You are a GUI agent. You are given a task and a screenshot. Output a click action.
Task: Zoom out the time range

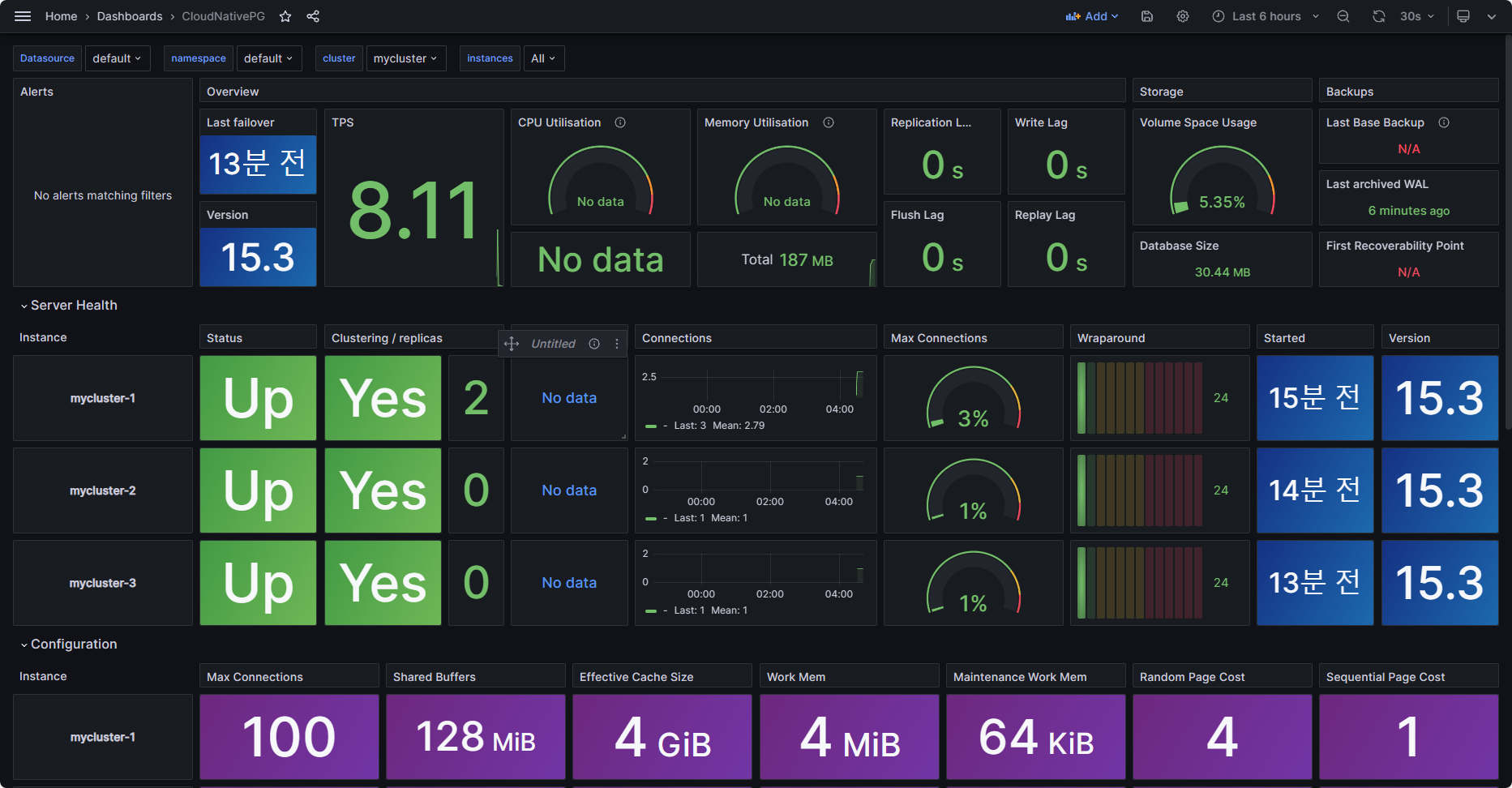[1343, 16]
